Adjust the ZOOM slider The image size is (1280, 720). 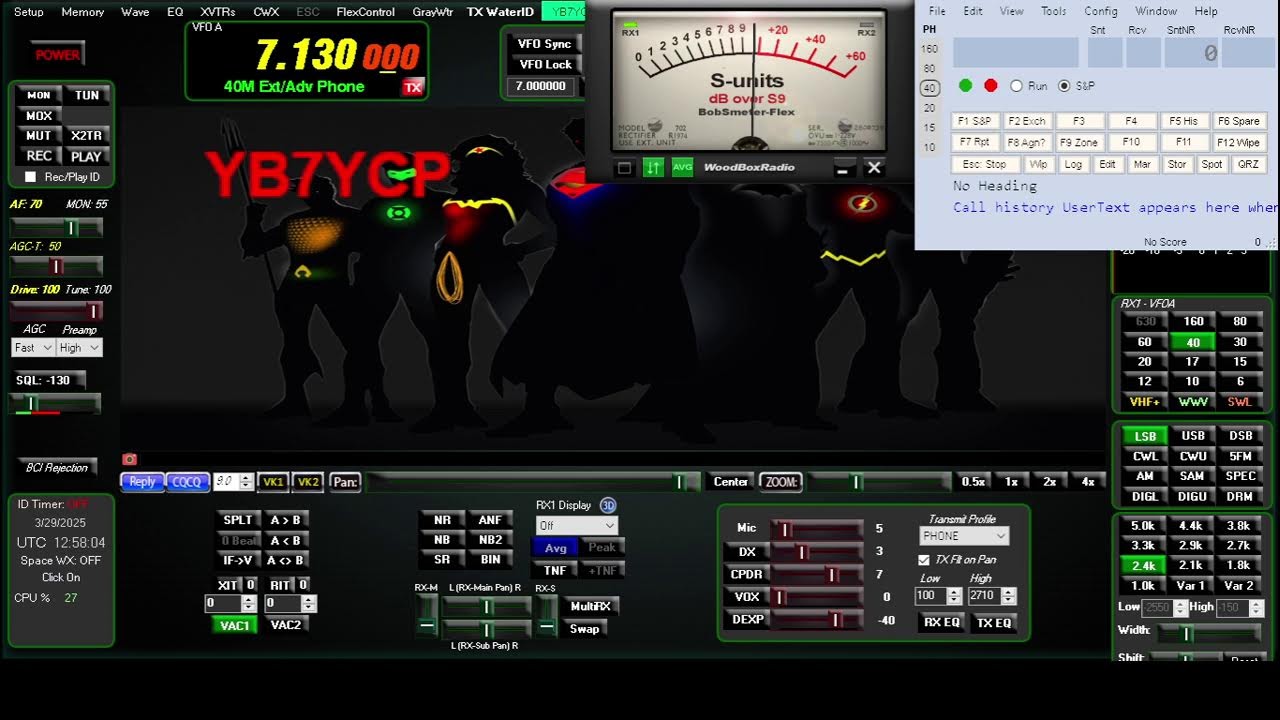[x=878, y=482]
